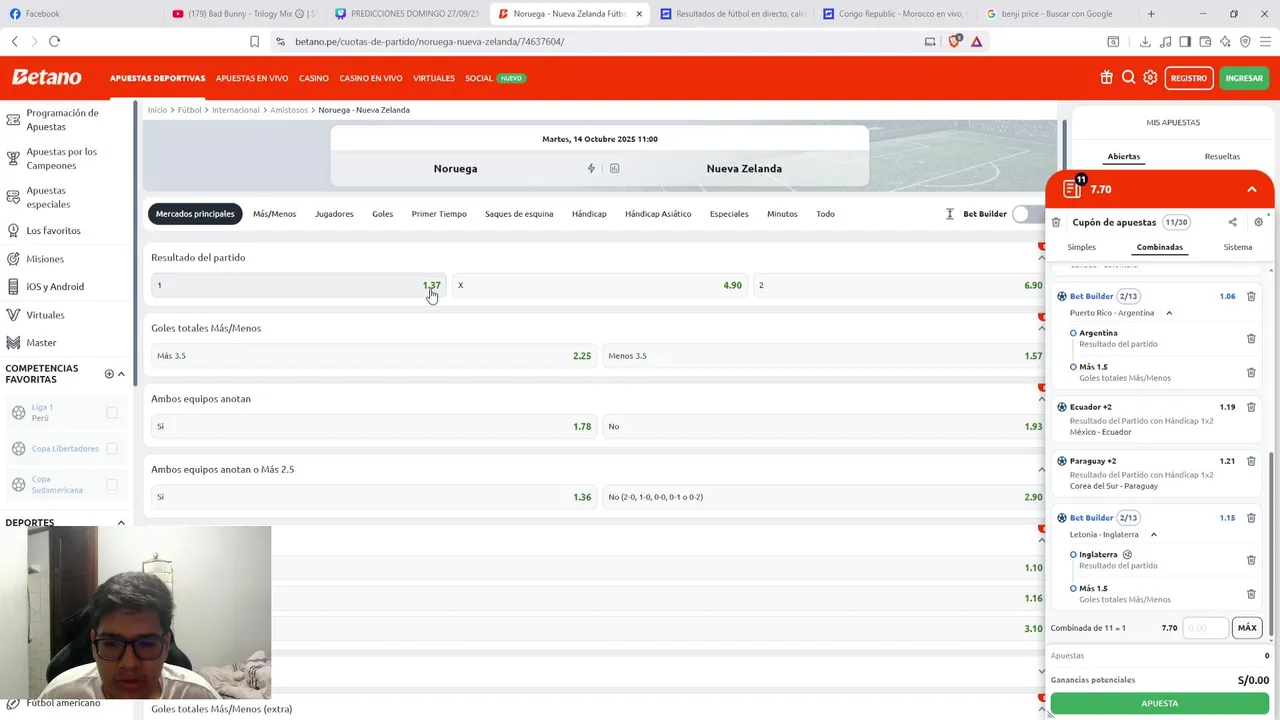This screenshot has height=720, width=1280.
Task: Click stake amount input field
Action: point(1205,628)
